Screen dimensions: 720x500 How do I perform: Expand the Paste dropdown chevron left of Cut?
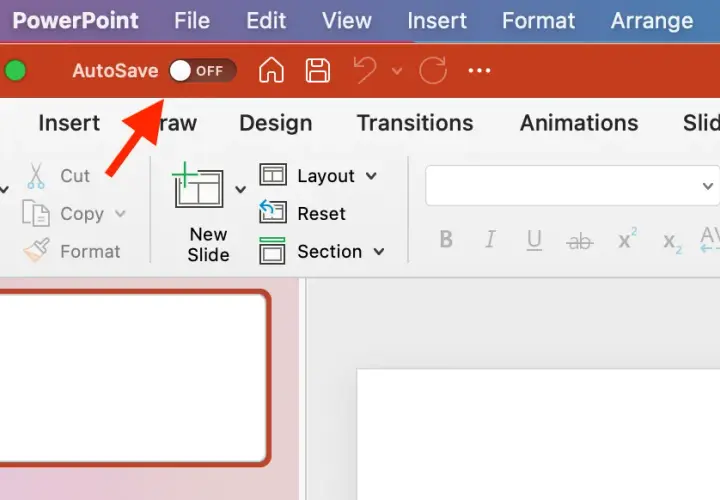click(x=4, y=189)
